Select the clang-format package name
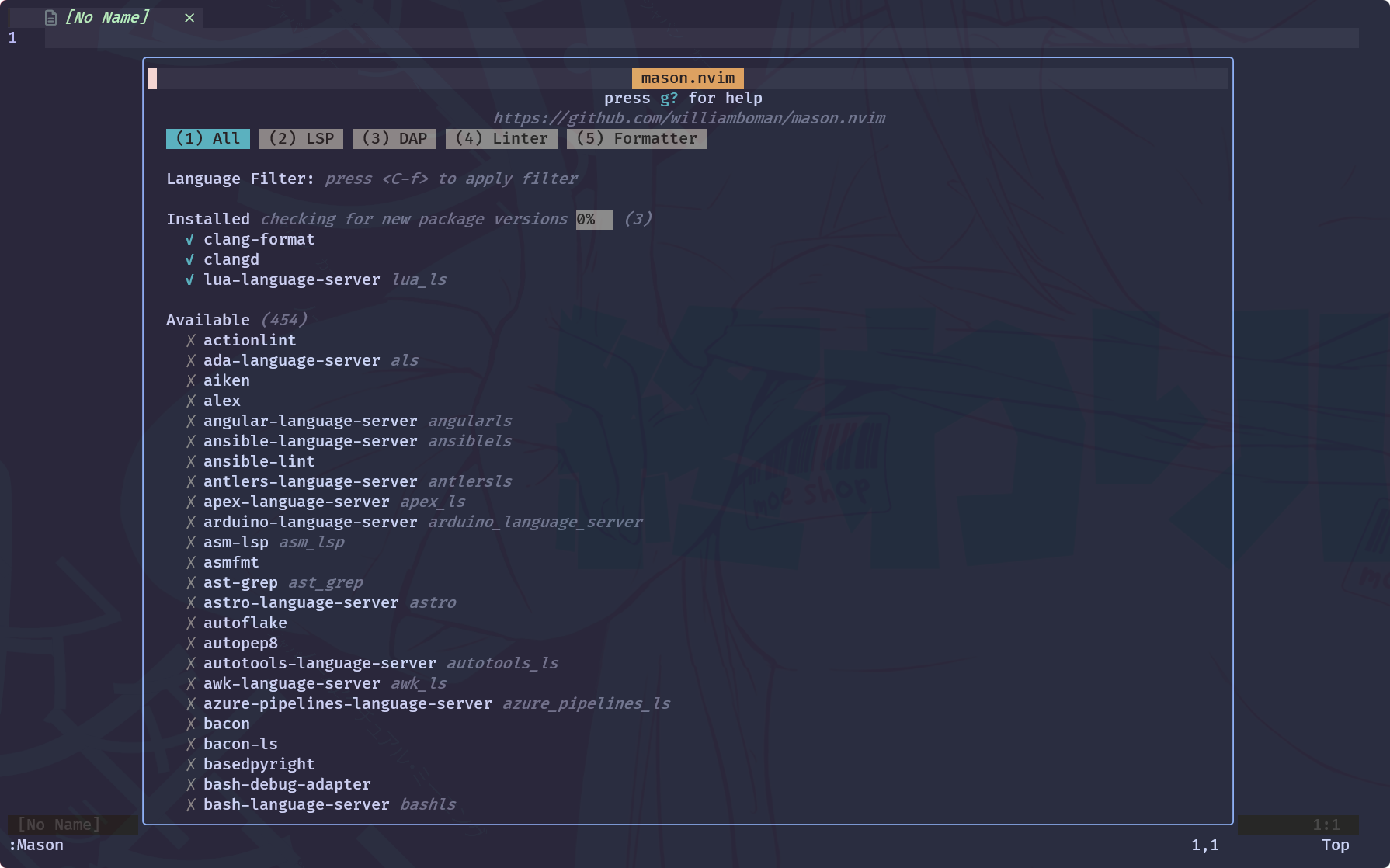This screenshot has width=1390, height=868. 259,239
